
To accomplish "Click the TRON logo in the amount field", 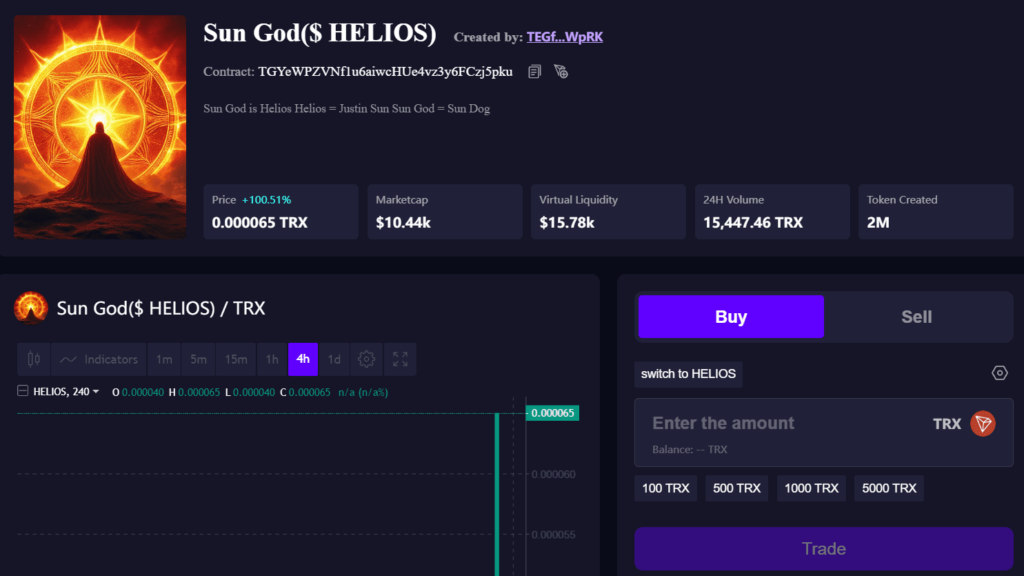I will pyautogui.click(x=982, y=423).
